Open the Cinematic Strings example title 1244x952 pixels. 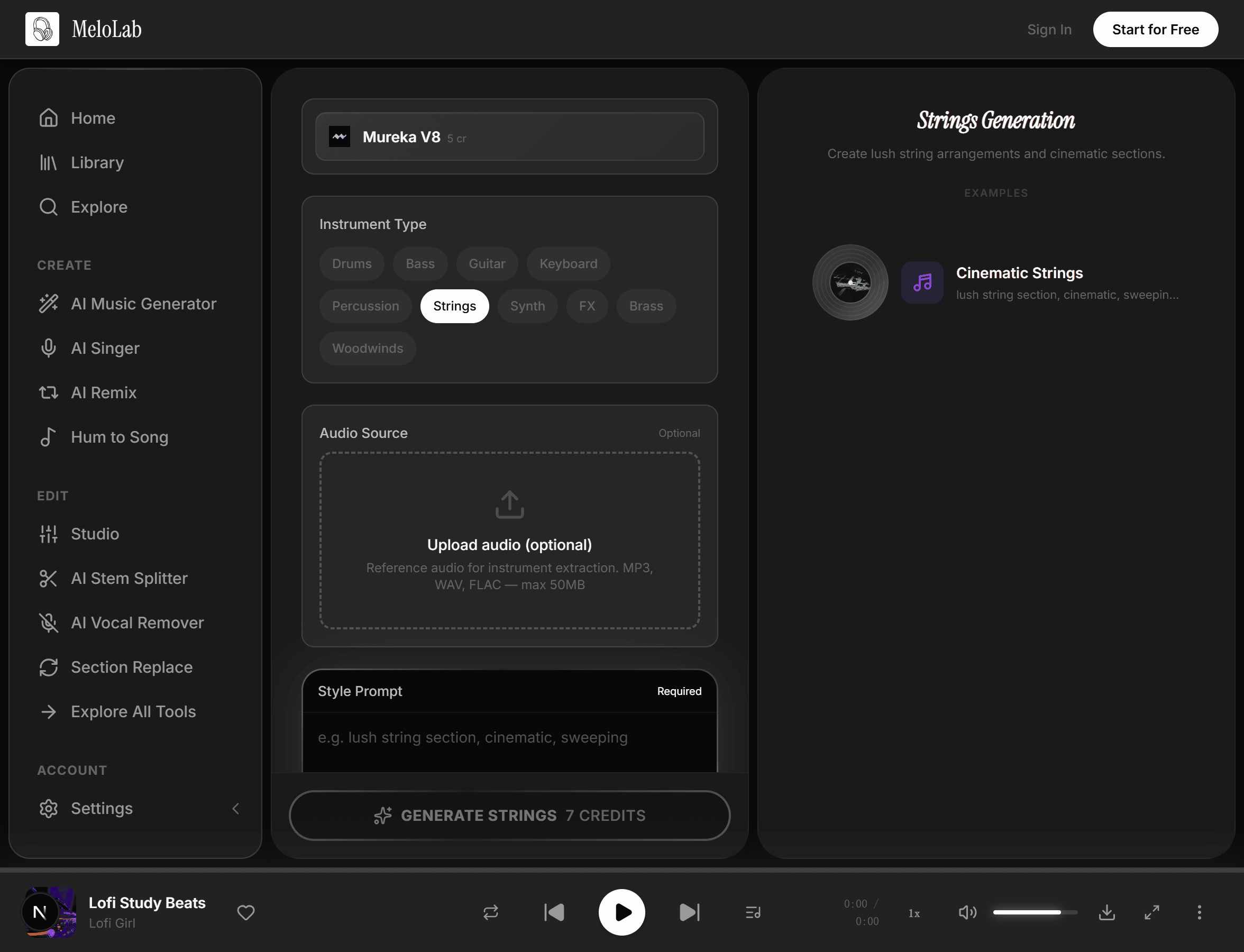point(1019,273)
